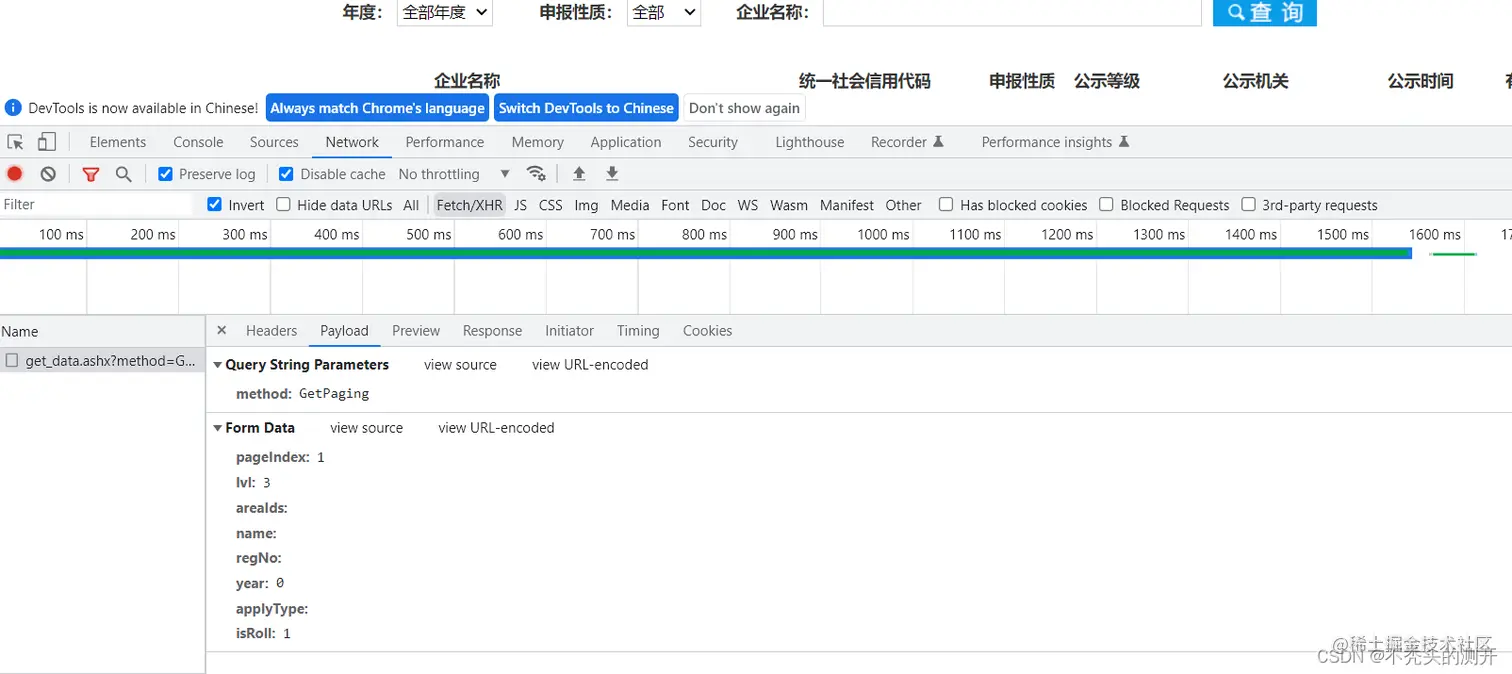Open the Recorder panel
This screenshot has height=674, width=1512.
[x=907, y=142]
